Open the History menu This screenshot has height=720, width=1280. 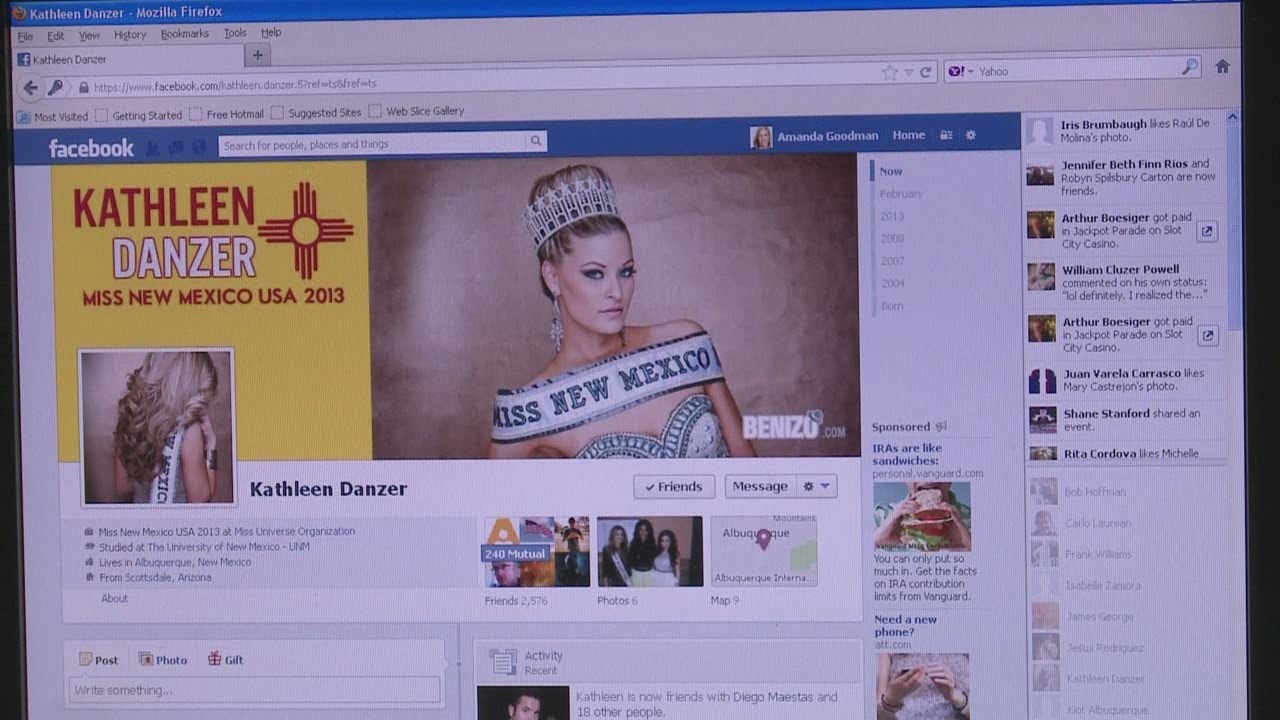point(130,35)
